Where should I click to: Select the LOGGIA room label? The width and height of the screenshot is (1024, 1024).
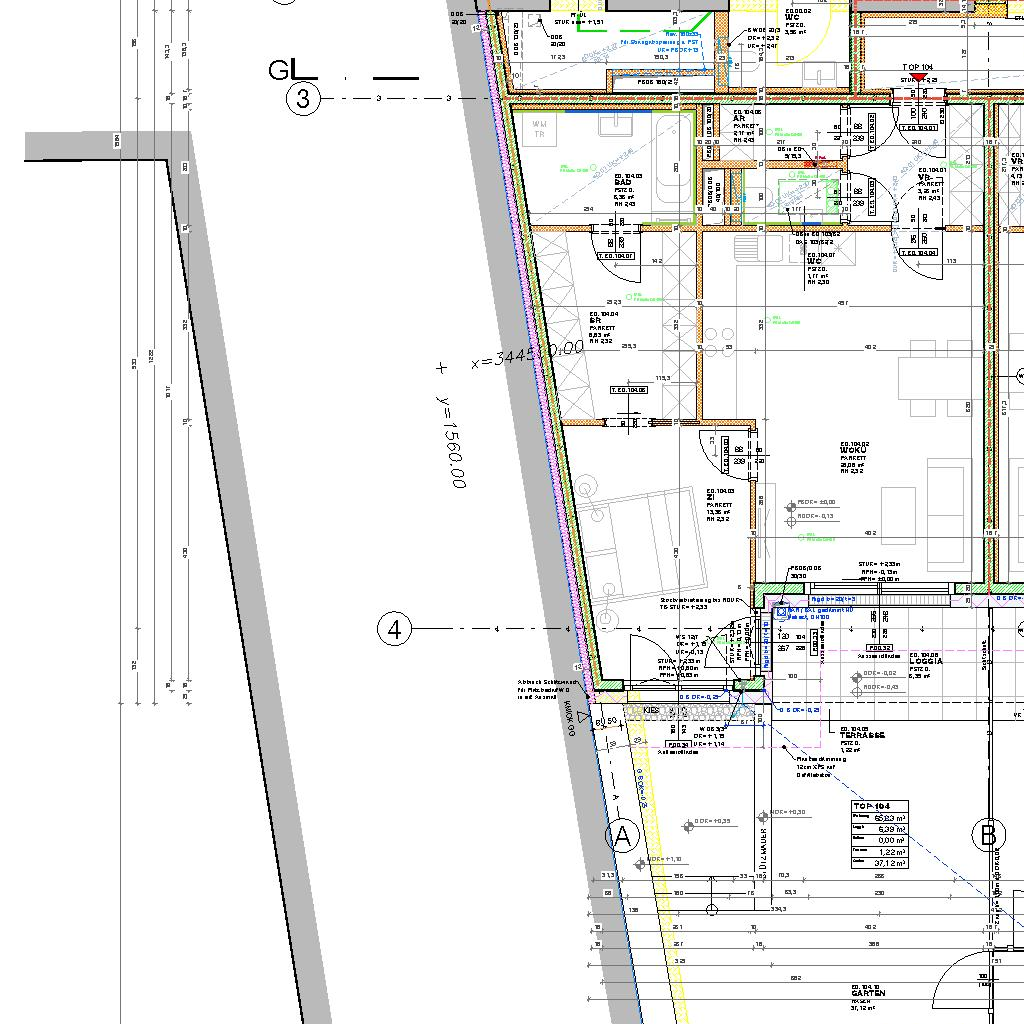point(926,661)
